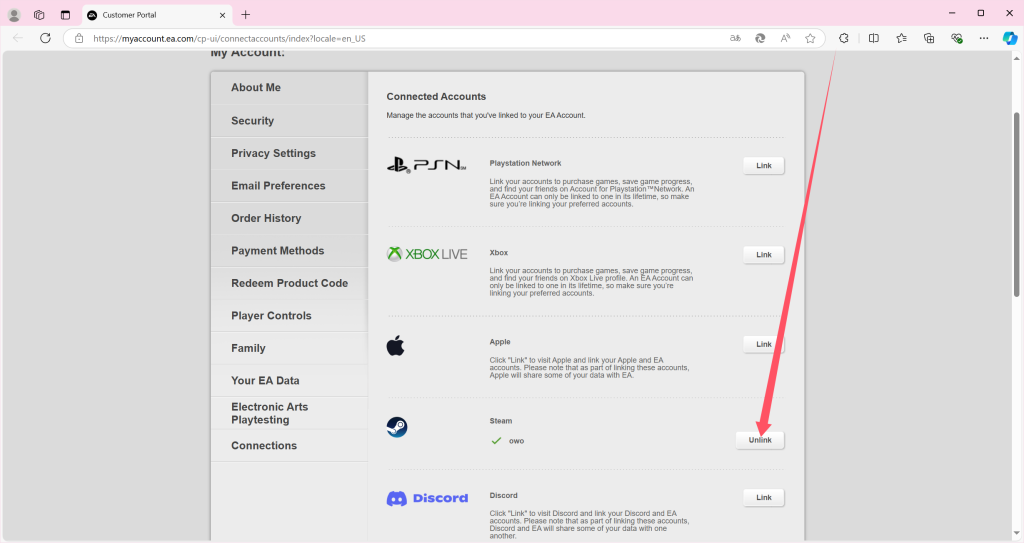Open the Favorites list icon
1024x543 pixels.
pos(902,39)
